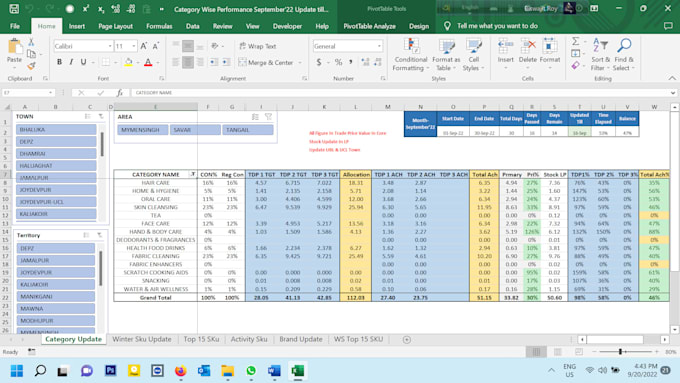This screenshot has width=680, height=383.
Task: Click the Percent Style icon
Action: (x=338, y=62)
